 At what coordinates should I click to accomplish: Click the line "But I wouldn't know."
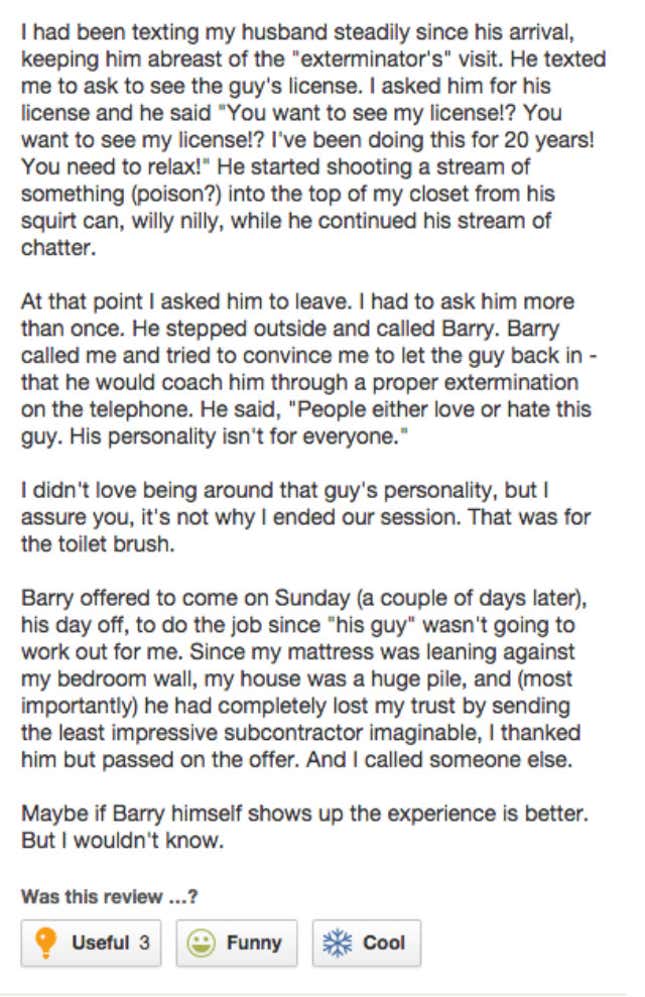(x=123, y=841)
